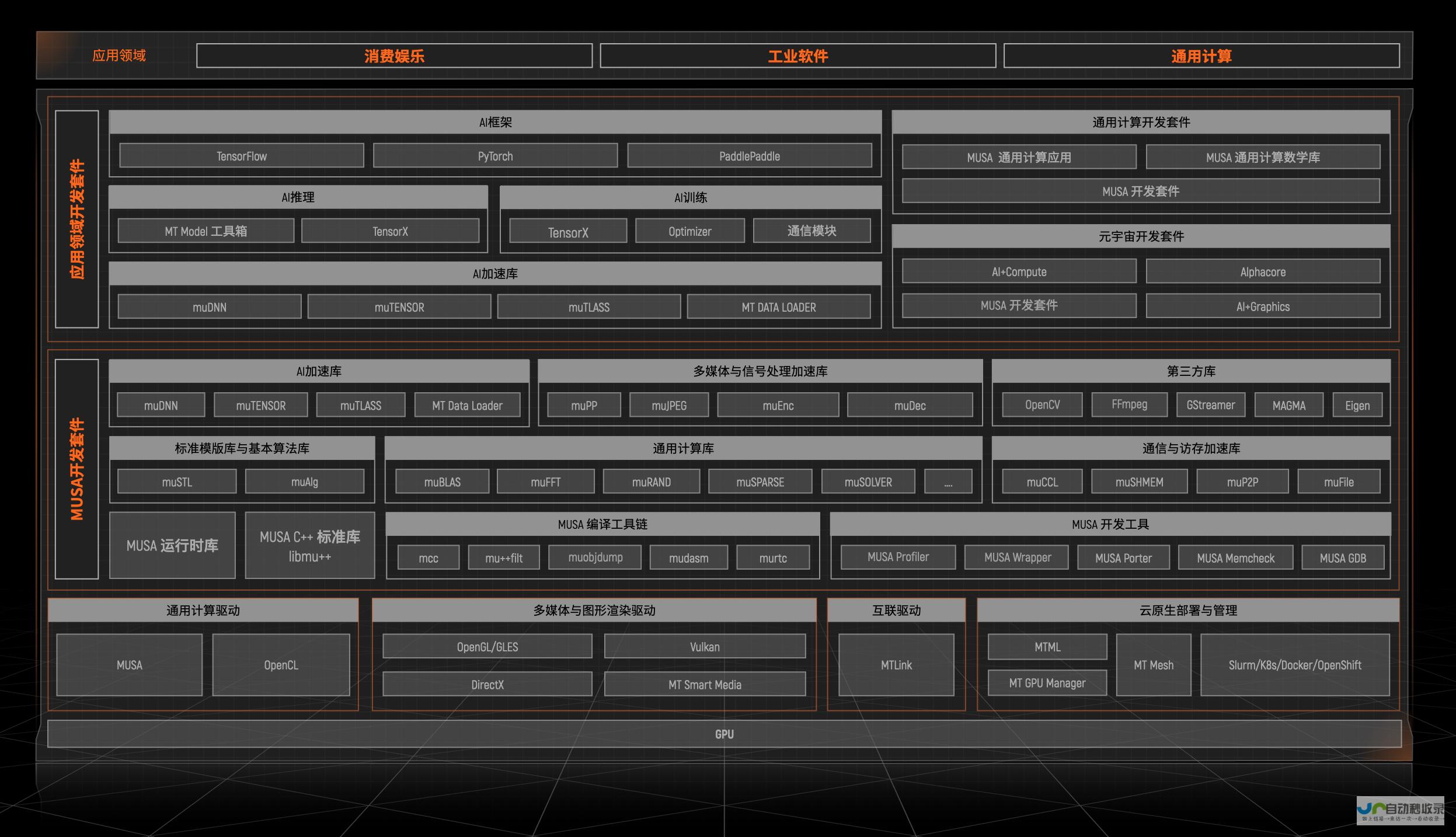Select the 通信模块 box

click(811, 231)
